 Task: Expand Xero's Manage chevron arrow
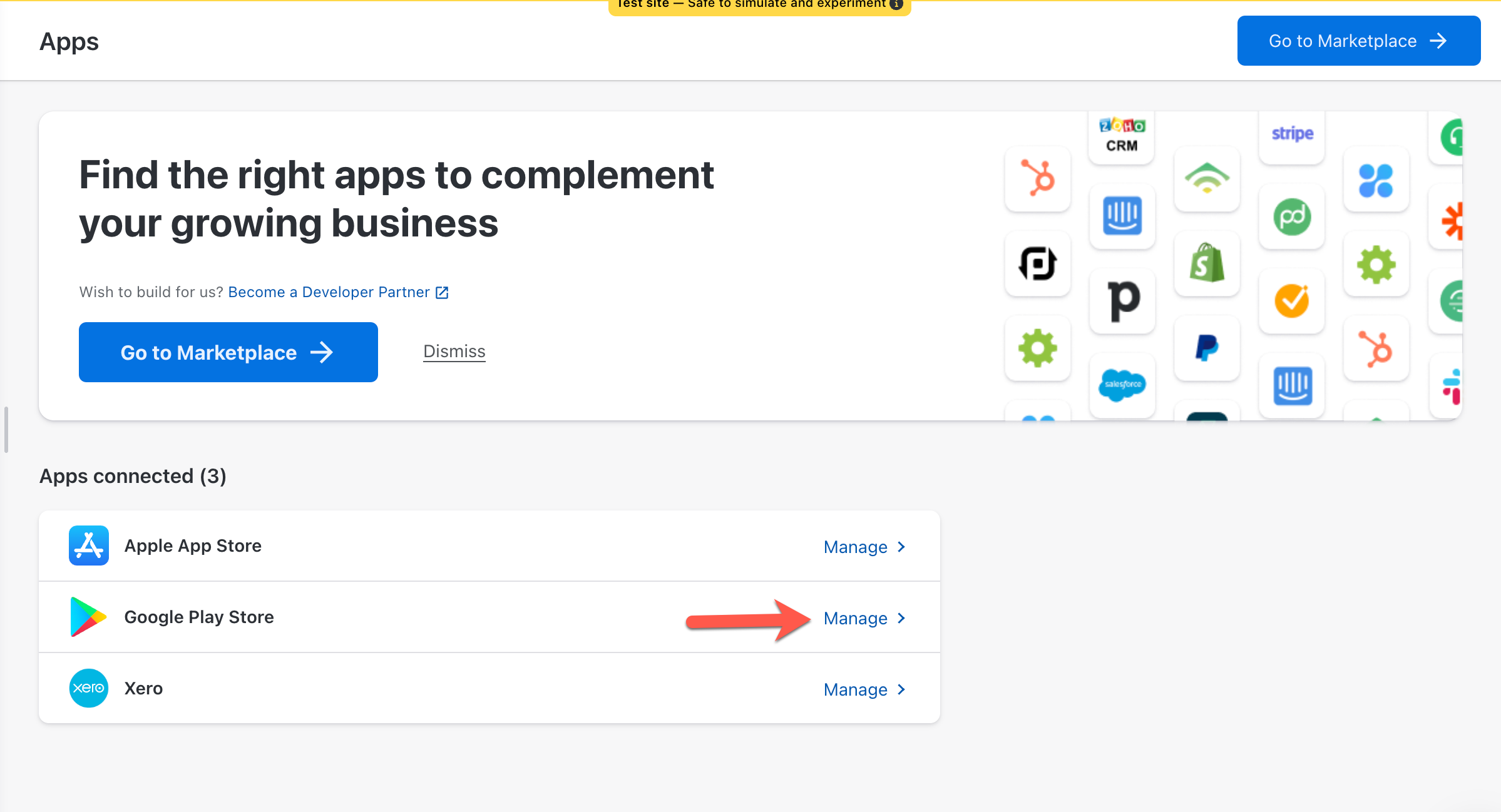[901, 689]
